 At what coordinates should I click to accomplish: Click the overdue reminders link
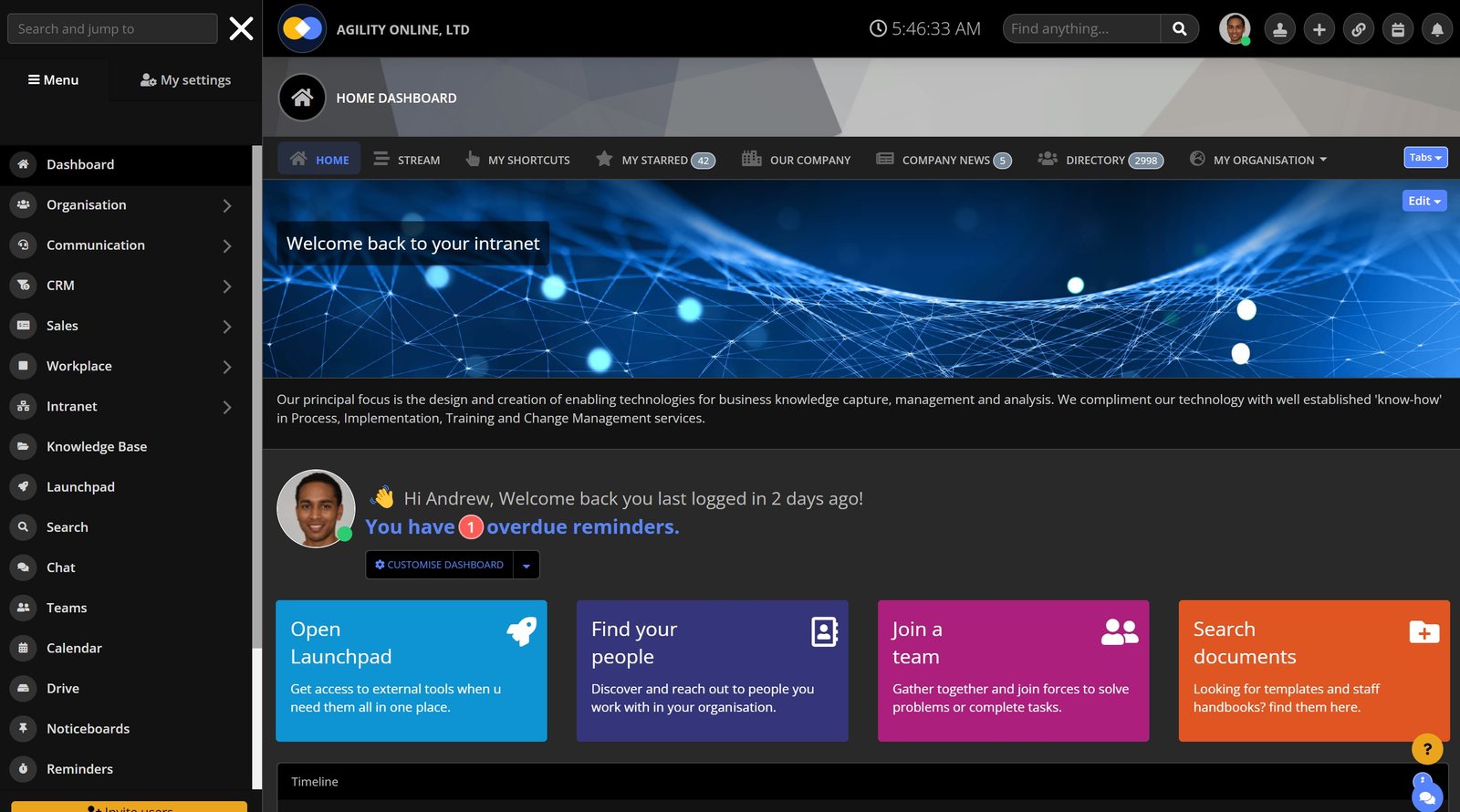pyautogui.click(x=582, y=526)
